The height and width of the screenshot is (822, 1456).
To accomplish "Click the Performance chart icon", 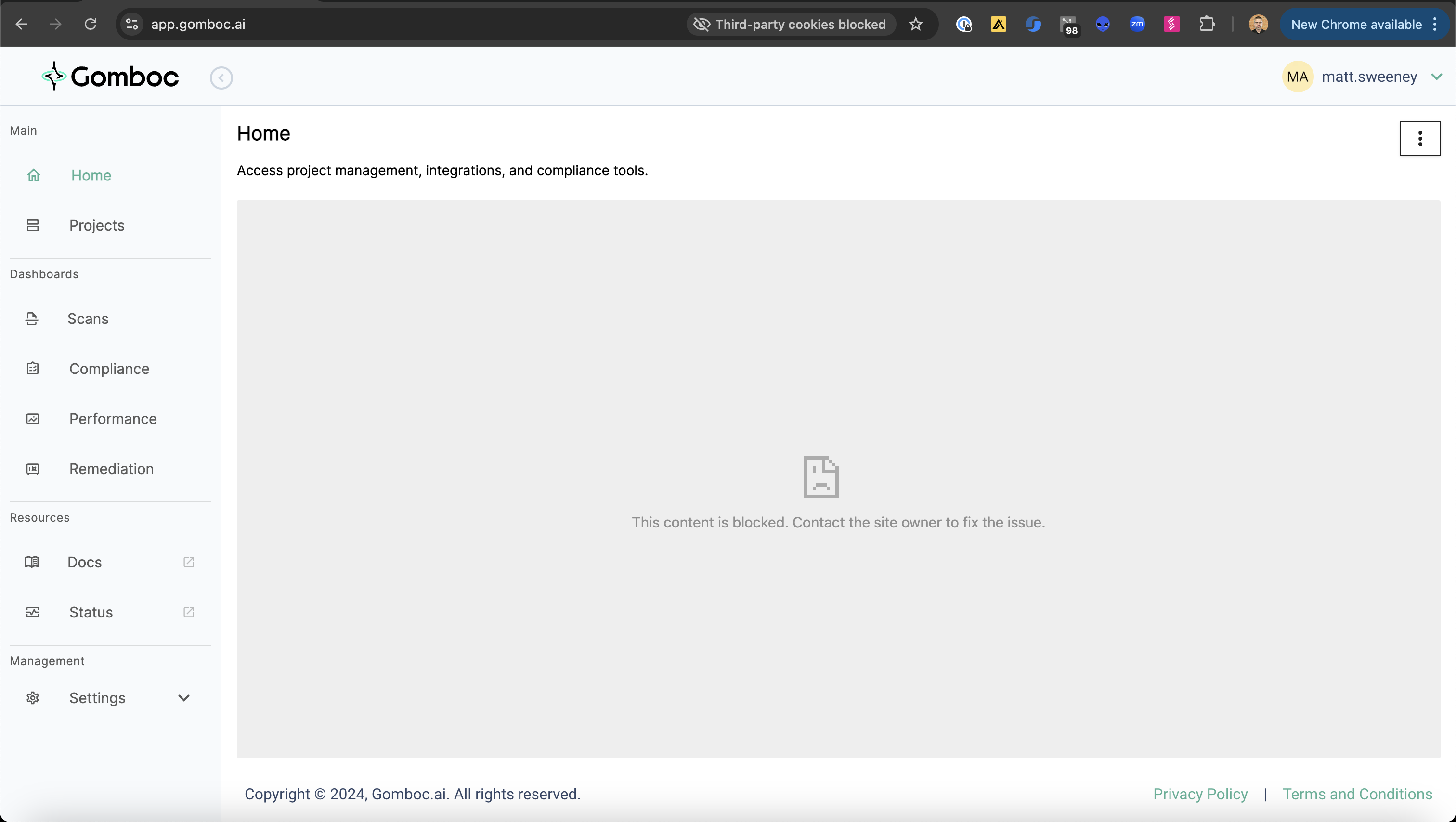I will 33,419.
